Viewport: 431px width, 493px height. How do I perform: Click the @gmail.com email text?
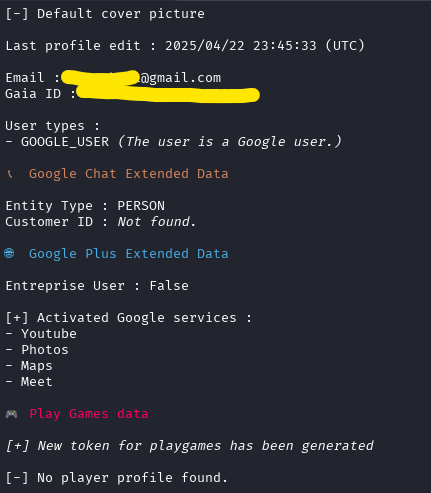point(180,78)
